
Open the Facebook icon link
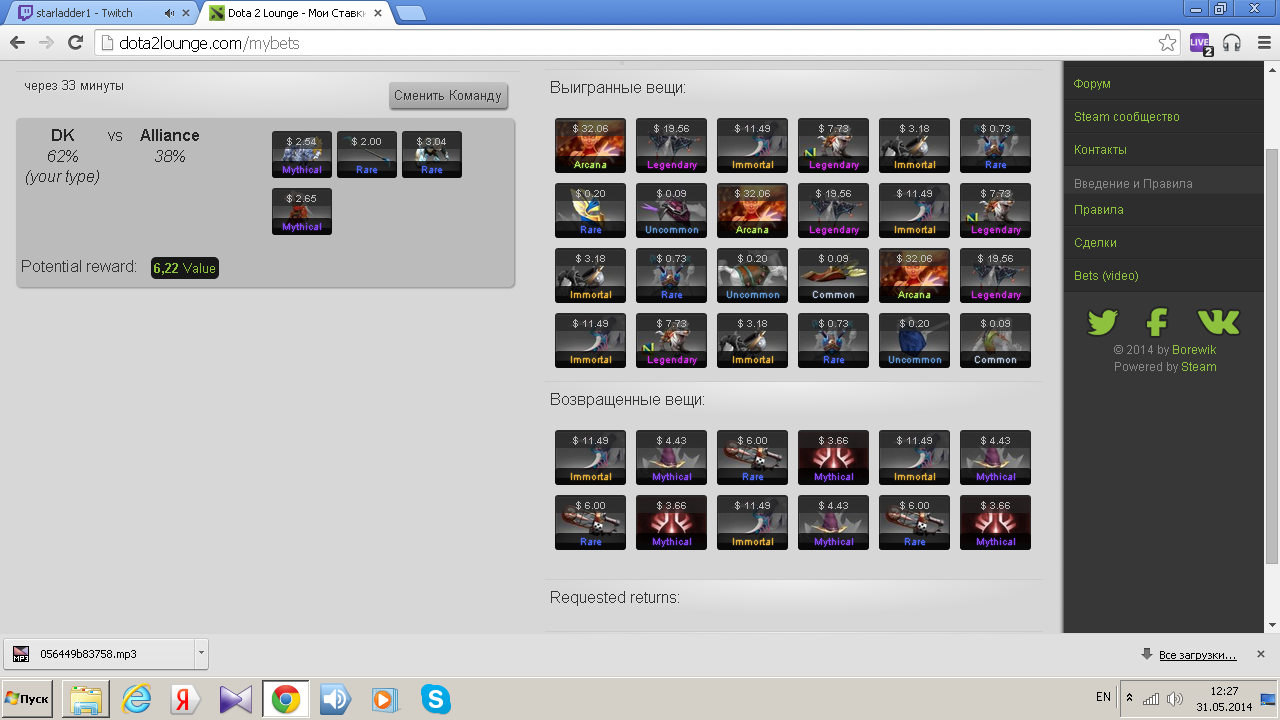coord(1157,322)
